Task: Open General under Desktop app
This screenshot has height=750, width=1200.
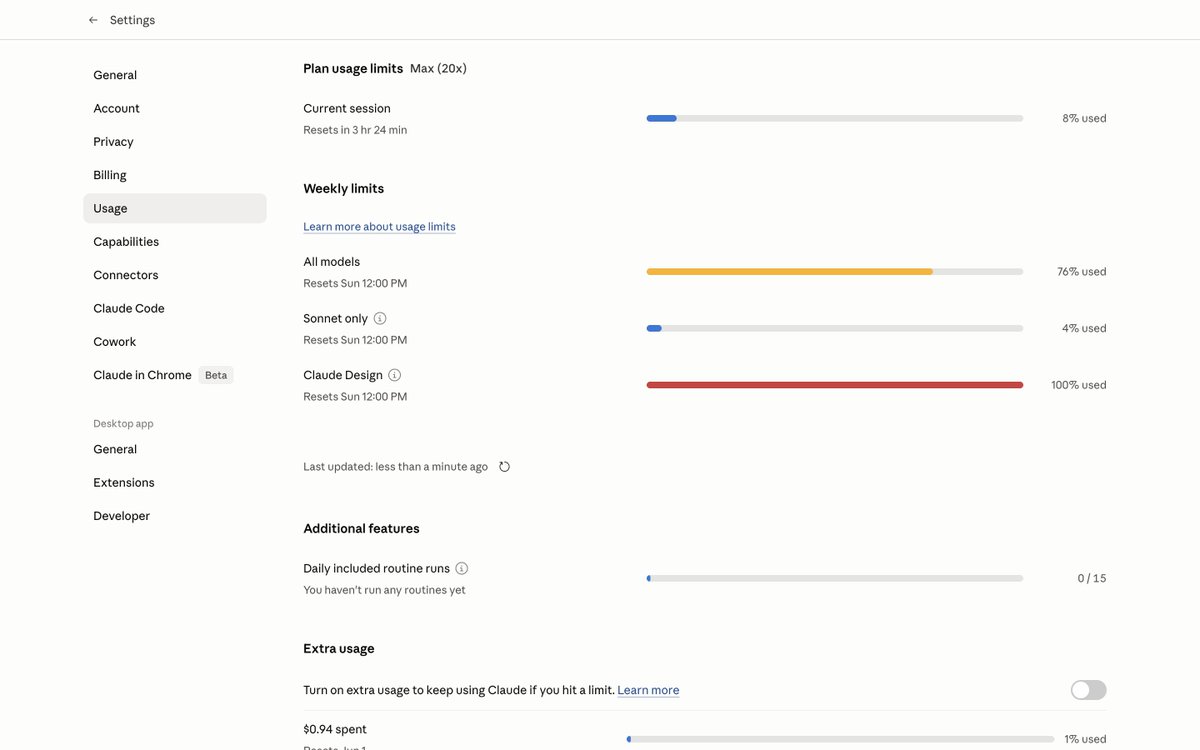Action: [175, 449]
